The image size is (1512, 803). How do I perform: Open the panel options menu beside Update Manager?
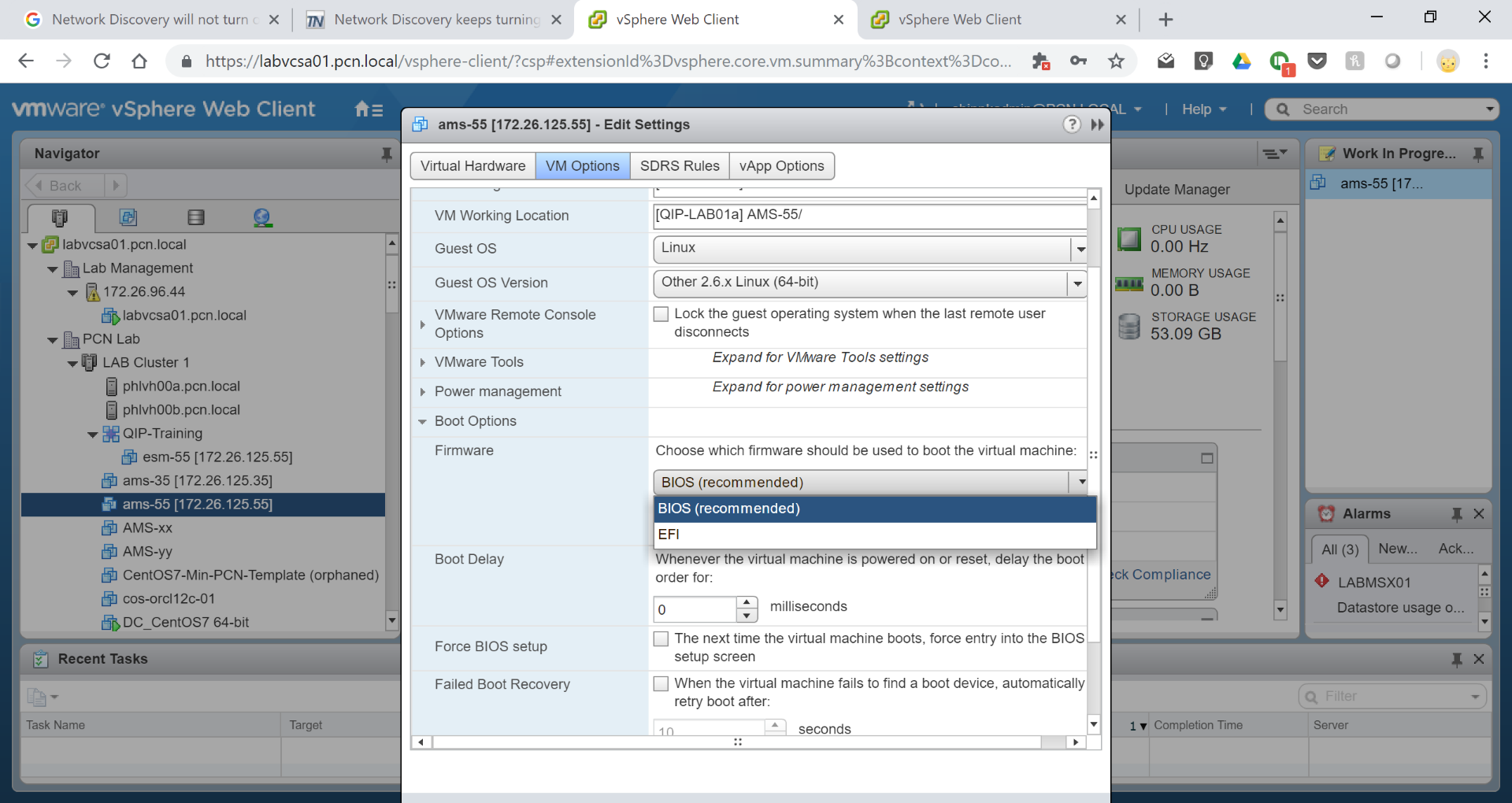click(x=1275, y=154)
